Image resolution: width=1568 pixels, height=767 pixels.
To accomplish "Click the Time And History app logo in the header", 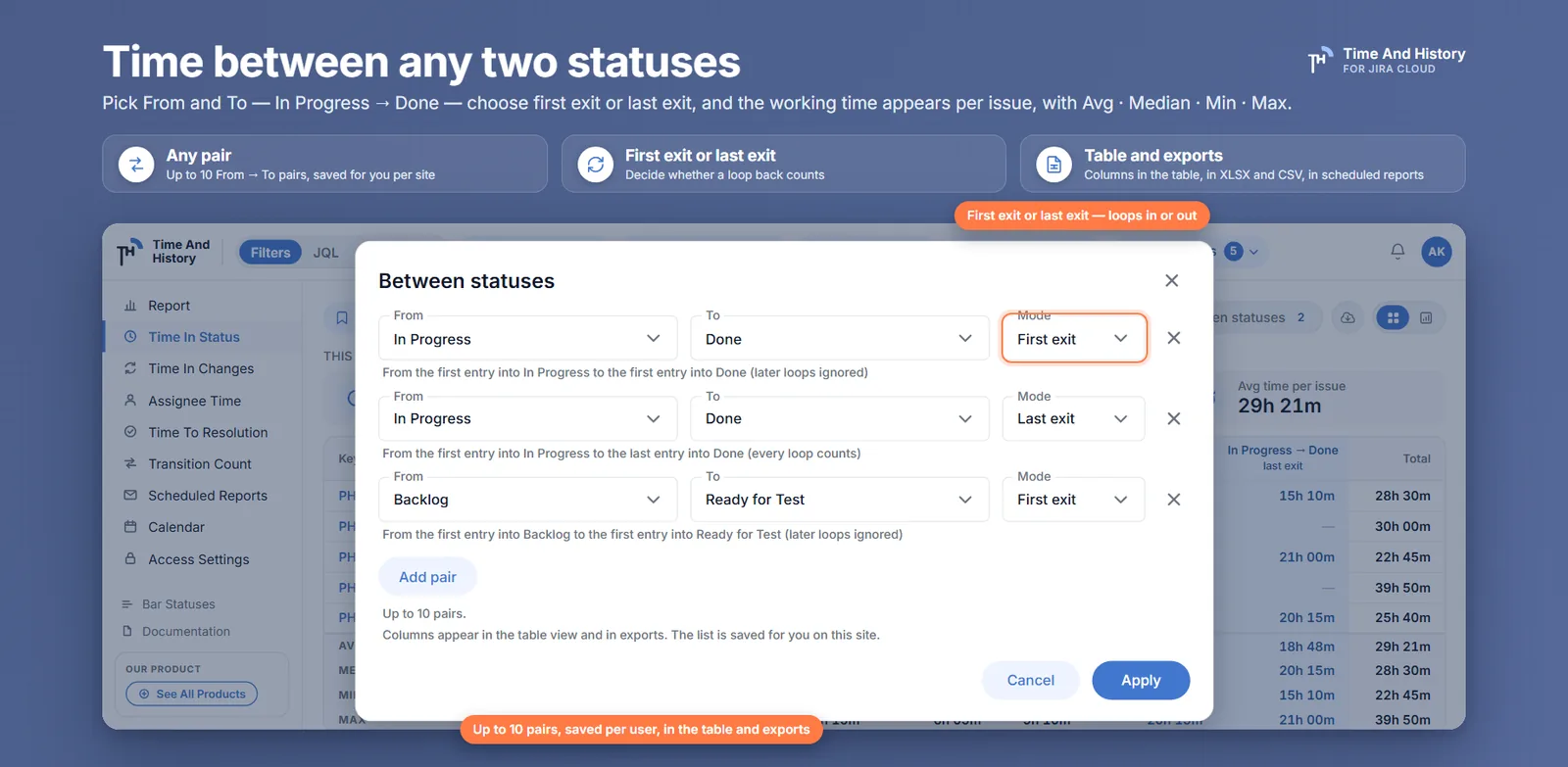I will 164,252.
